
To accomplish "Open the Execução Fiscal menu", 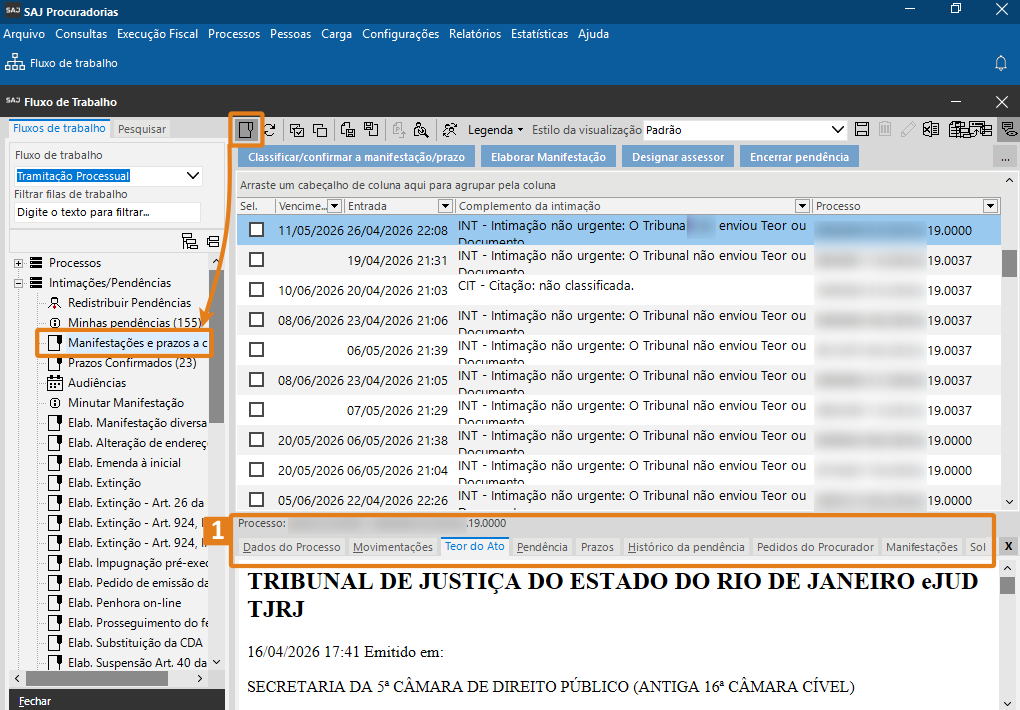I will click(157, 34).
